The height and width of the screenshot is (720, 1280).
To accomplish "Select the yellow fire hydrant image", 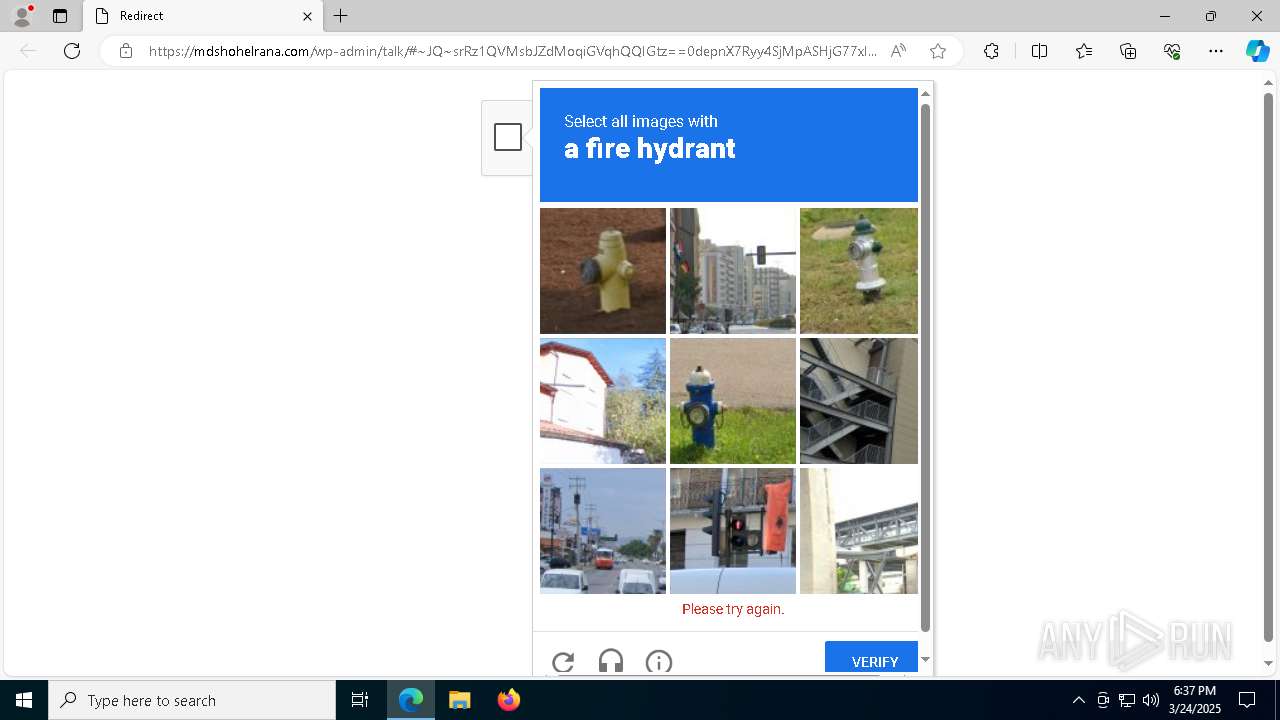I will [603, 271].
